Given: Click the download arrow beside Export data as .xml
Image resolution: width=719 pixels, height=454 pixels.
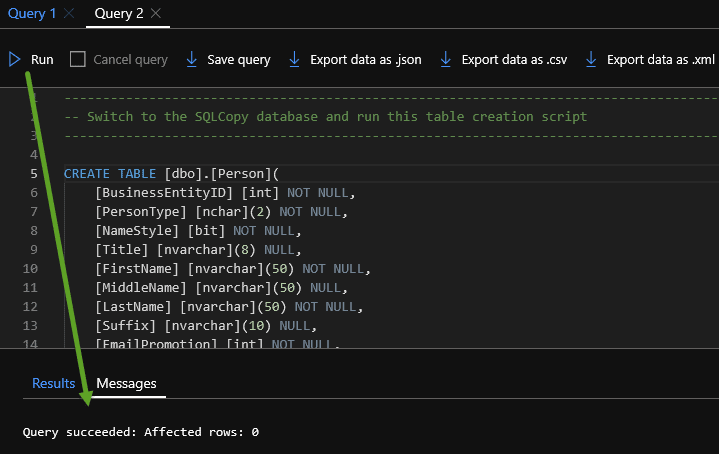Looking at the screenshot, I should pos(592,59).
